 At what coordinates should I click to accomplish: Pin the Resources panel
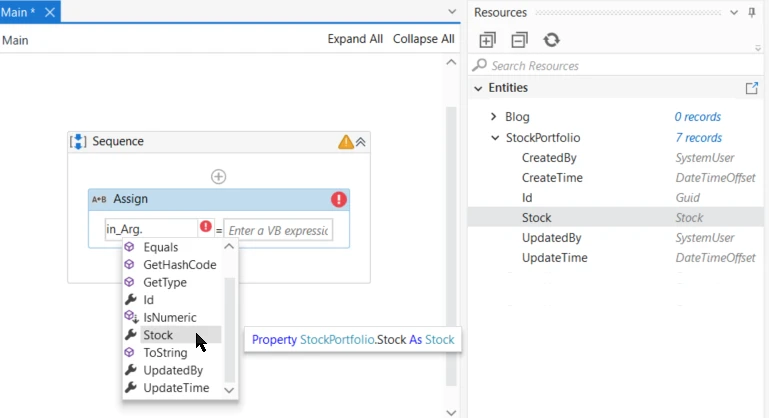click(752, 12)
